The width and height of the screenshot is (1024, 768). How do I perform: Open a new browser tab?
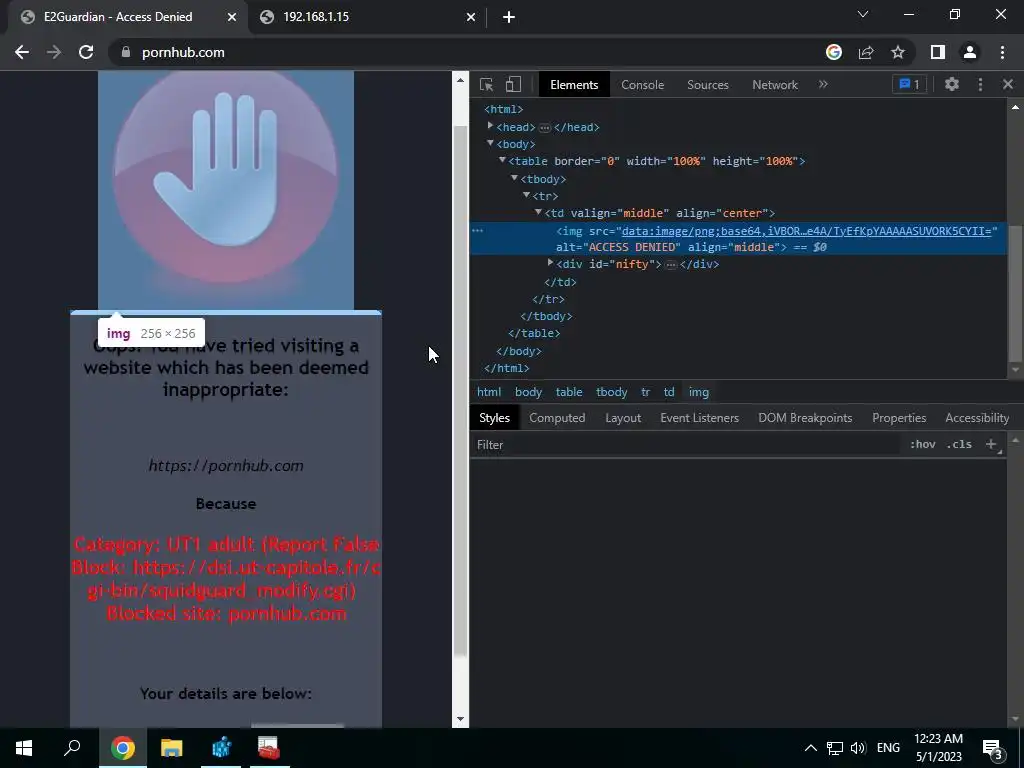click(509, 17)
